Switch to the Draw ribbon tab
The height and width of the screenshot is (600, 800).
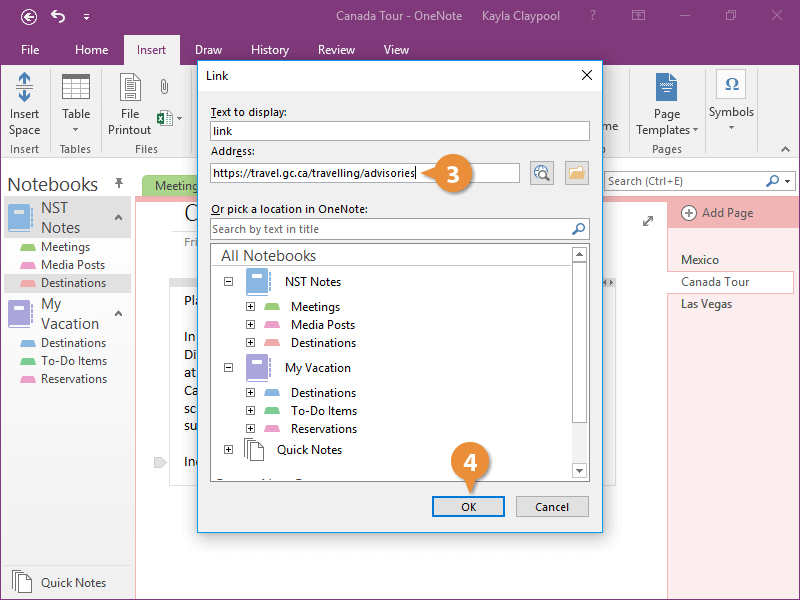208,50
